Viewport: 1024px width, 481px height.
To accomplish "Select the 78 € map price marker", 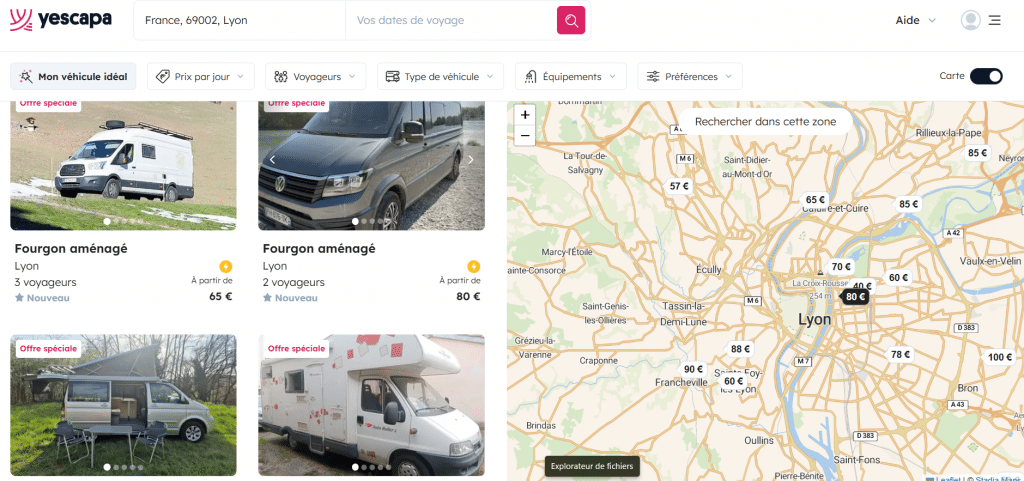I will (x=900, y=354).
